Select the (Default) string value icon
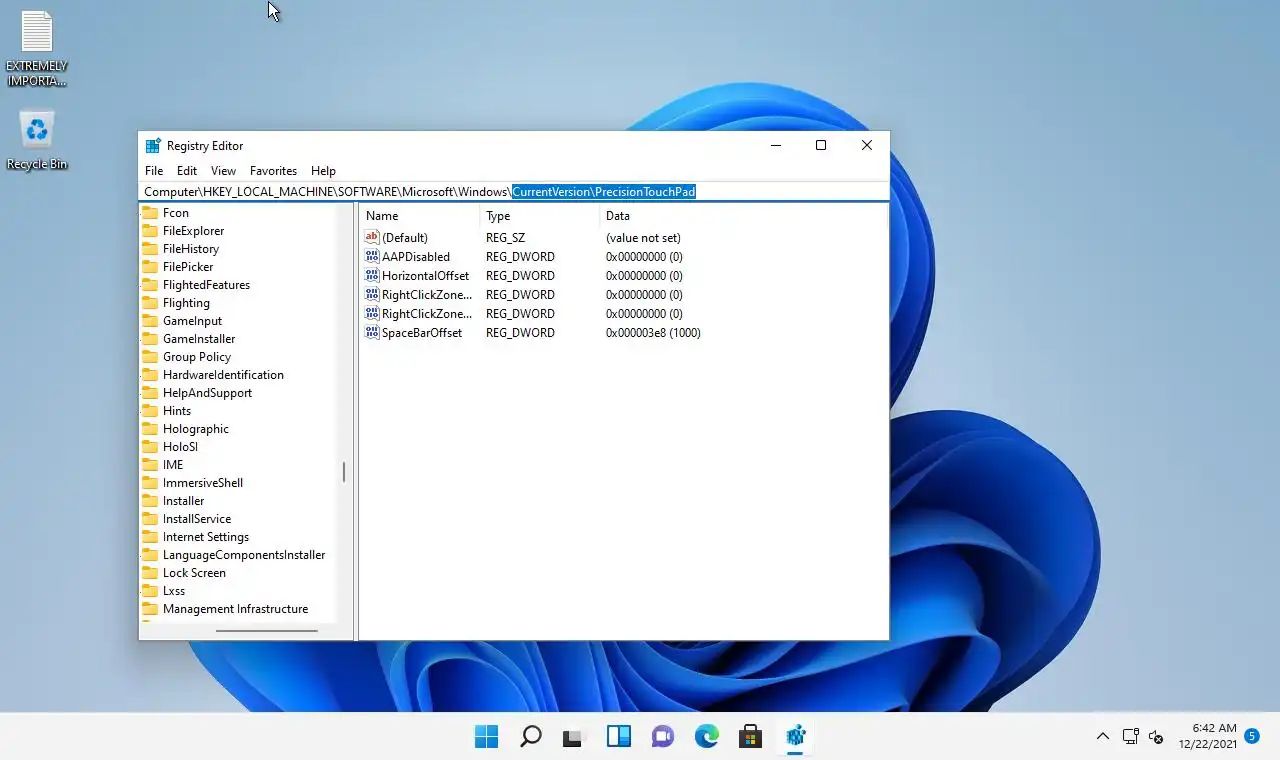 [372, 238]
